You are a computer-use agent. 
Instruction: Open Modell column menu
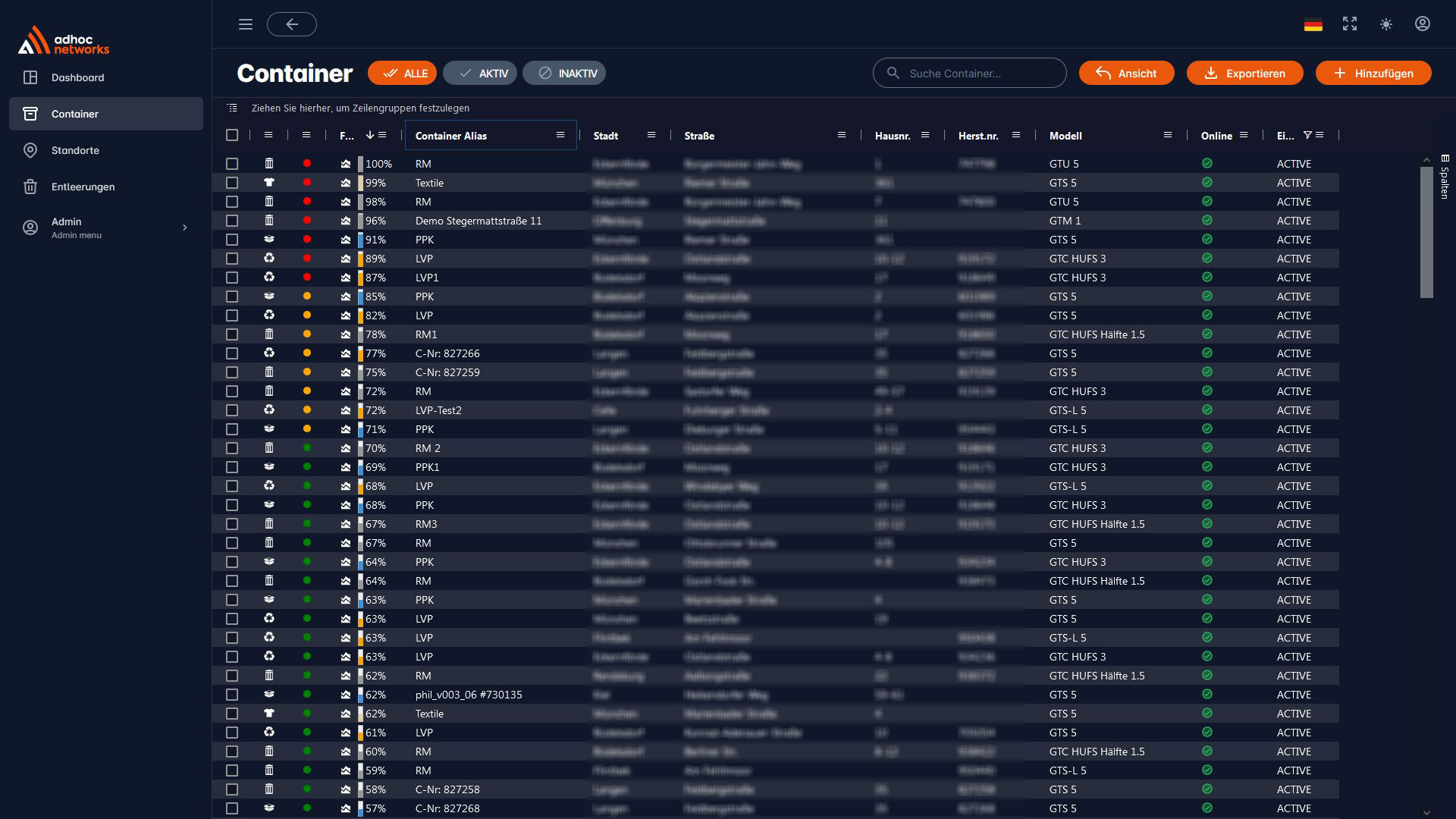[1168, 135]
